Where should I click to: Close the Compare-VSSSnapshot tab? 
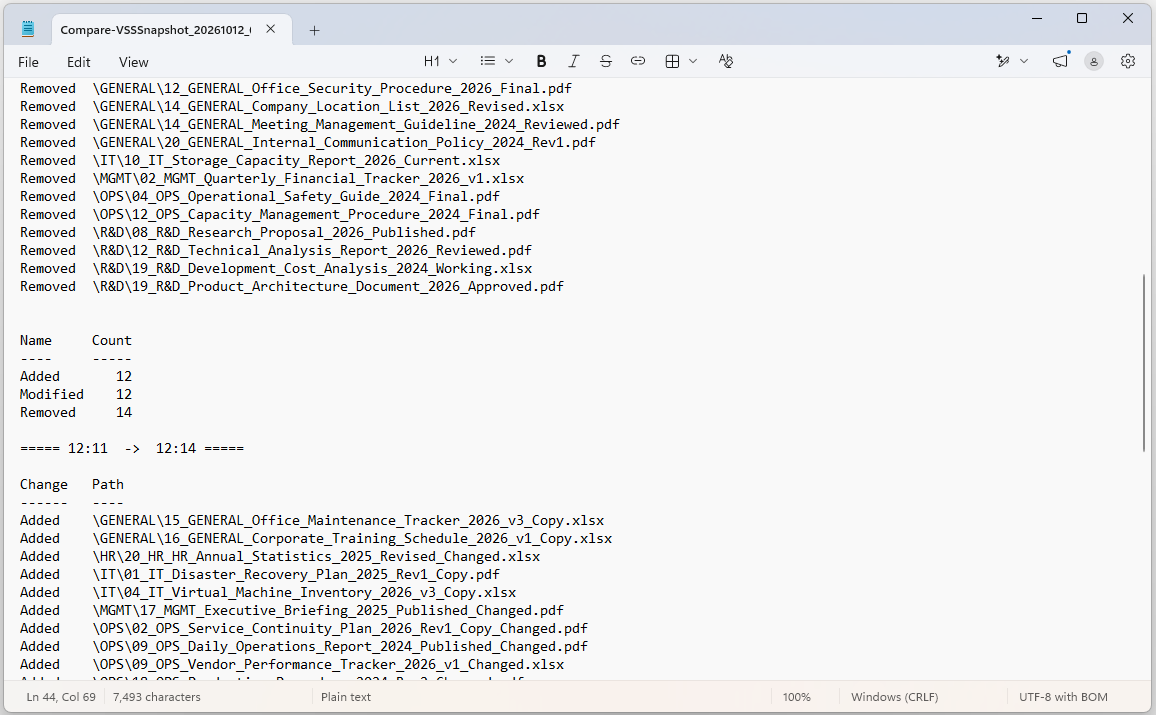(x=271, y=29)
